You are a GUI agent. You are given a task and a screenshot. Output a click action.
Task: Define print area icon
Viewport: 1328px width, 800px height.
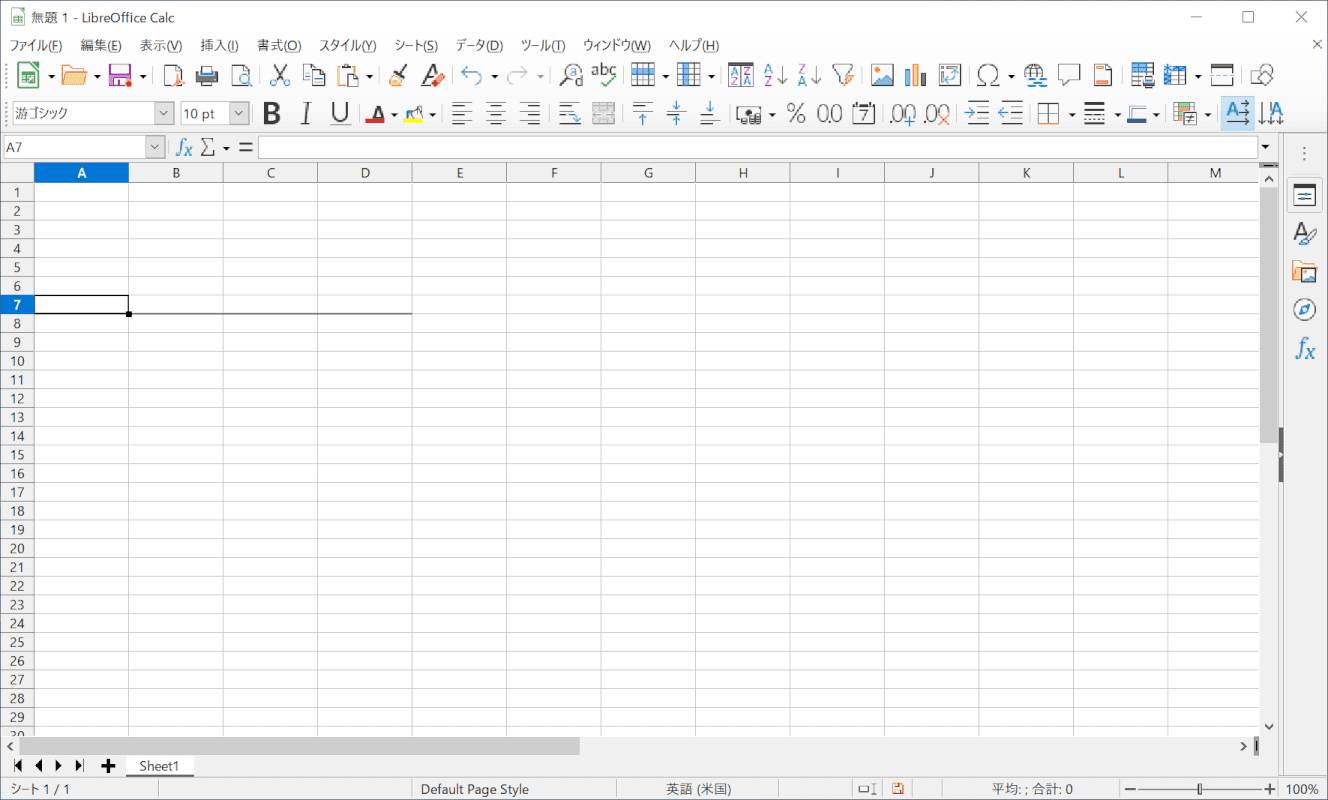coord(1142,75)
